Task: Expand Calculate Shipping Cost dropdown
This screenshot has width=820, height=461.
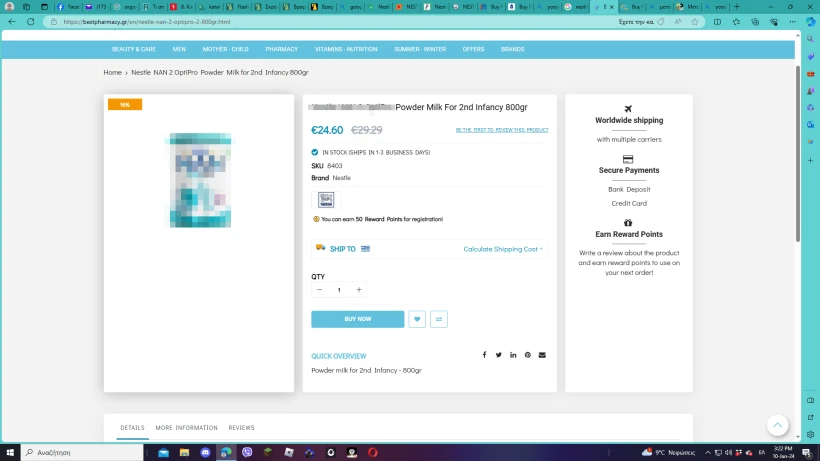Action: click(x=503, y=249)
